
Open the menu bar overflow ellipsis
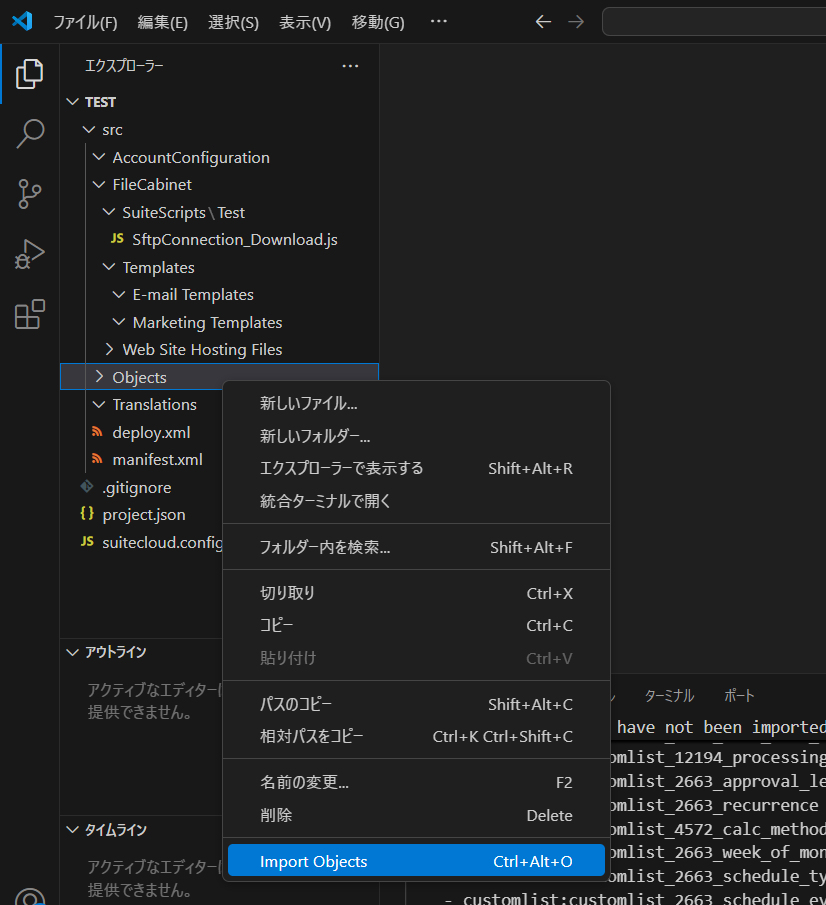[x=438, y=21]
